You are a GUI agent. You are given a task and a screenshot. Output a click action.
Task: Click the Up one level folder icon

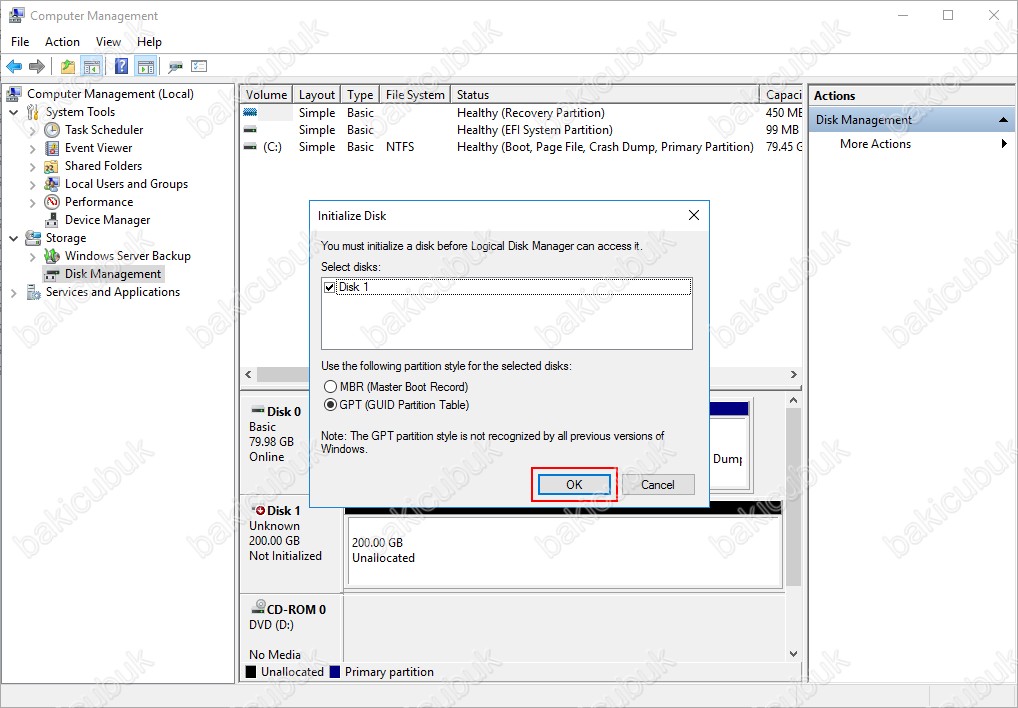click(x=68, y=66)
